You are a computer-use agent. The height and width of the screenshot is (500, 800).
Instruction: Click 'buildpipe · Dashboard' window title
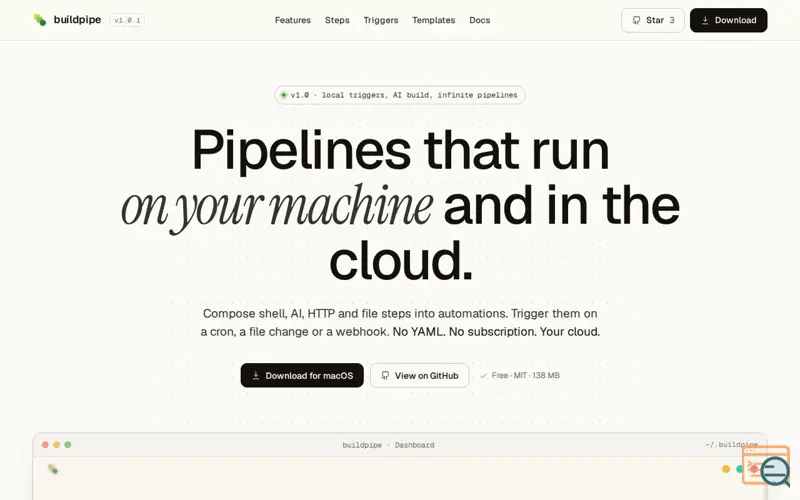click(x=388, y=445)
